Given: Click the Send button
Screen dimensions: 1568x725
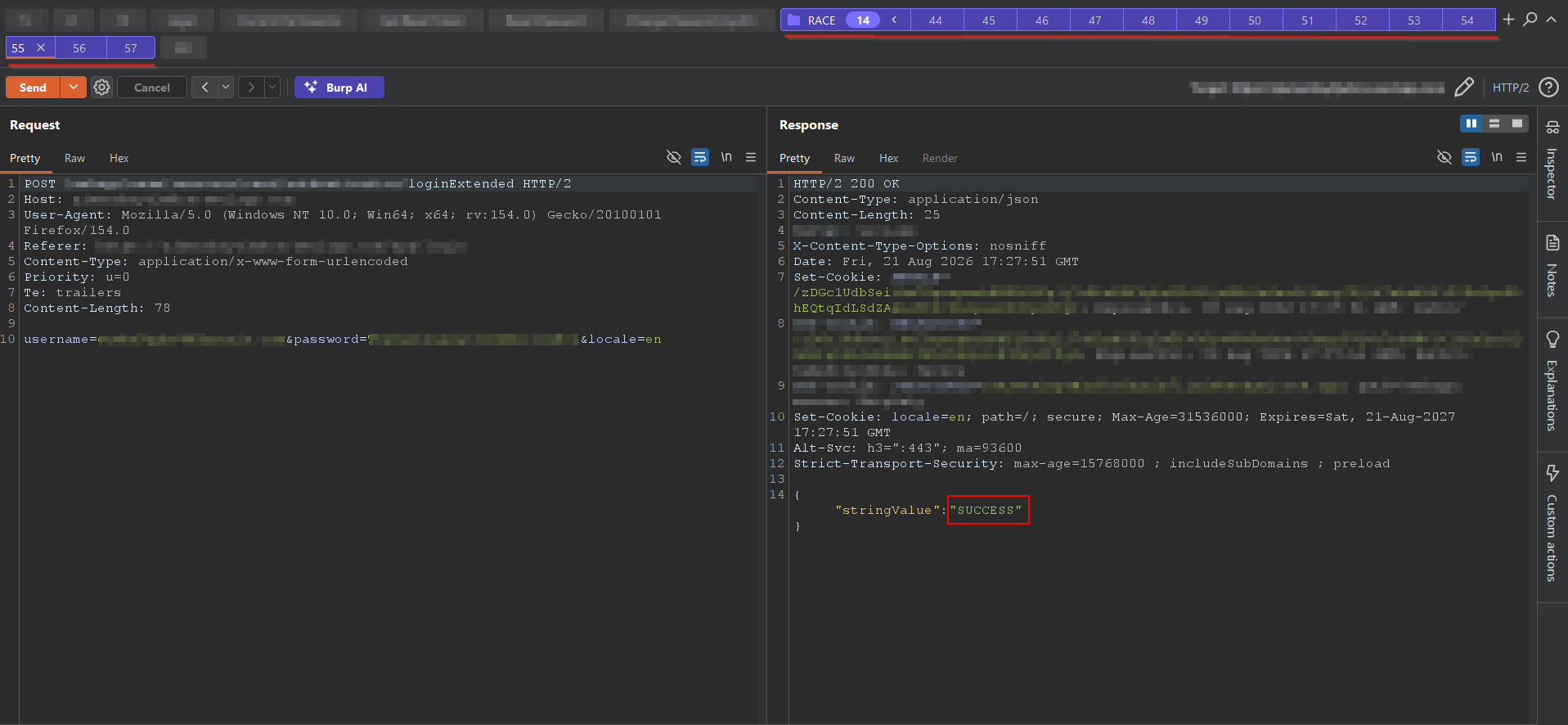Looking at the screenshot, I should point(33,88).
